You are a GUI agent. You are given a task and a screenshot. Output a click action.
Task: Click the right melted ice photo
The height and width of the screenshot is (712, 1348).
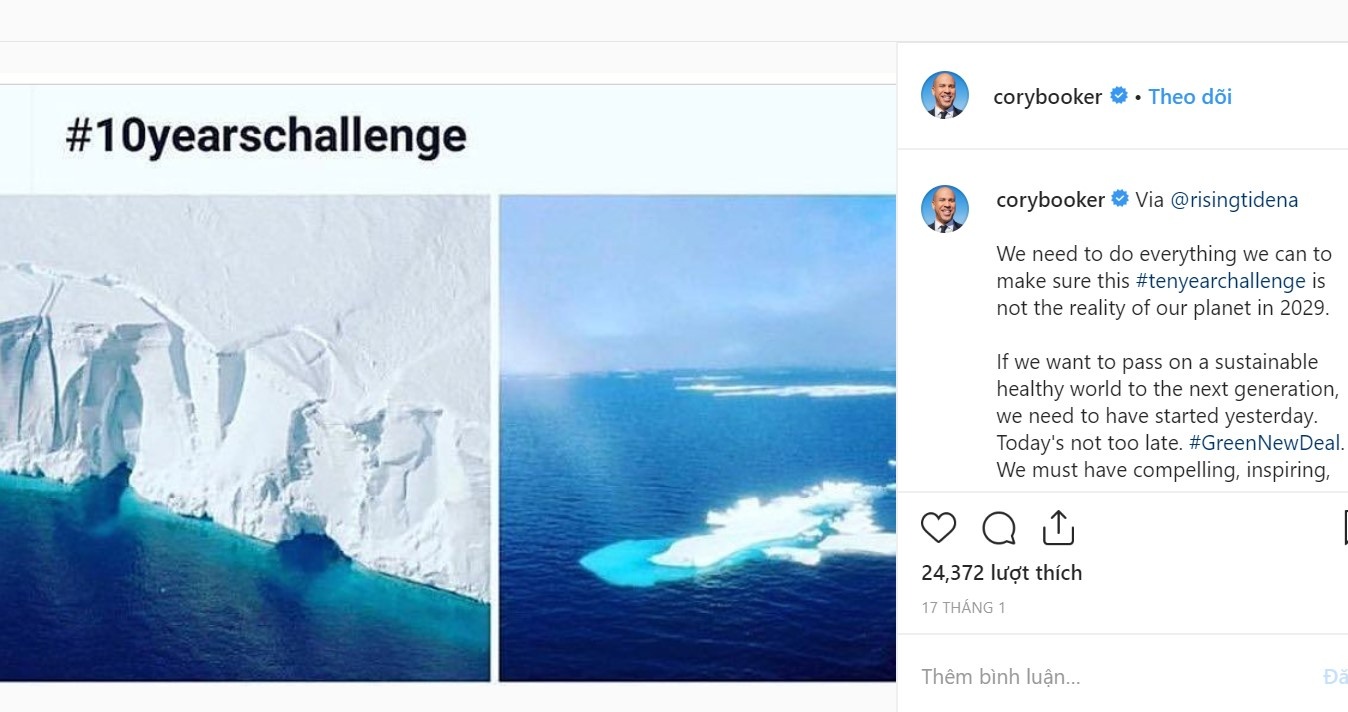click(x=697, y=438)
